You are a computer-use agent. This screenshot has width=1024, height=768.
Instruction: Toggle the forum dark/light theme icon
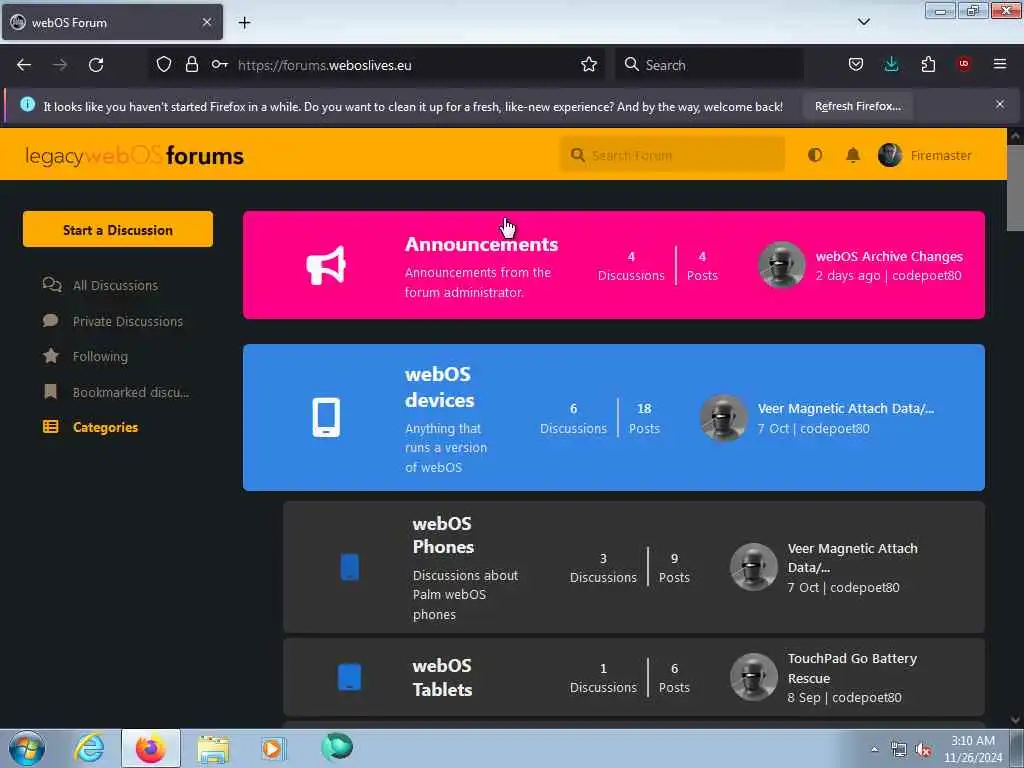pyautogui.click(x=814, y=155)
